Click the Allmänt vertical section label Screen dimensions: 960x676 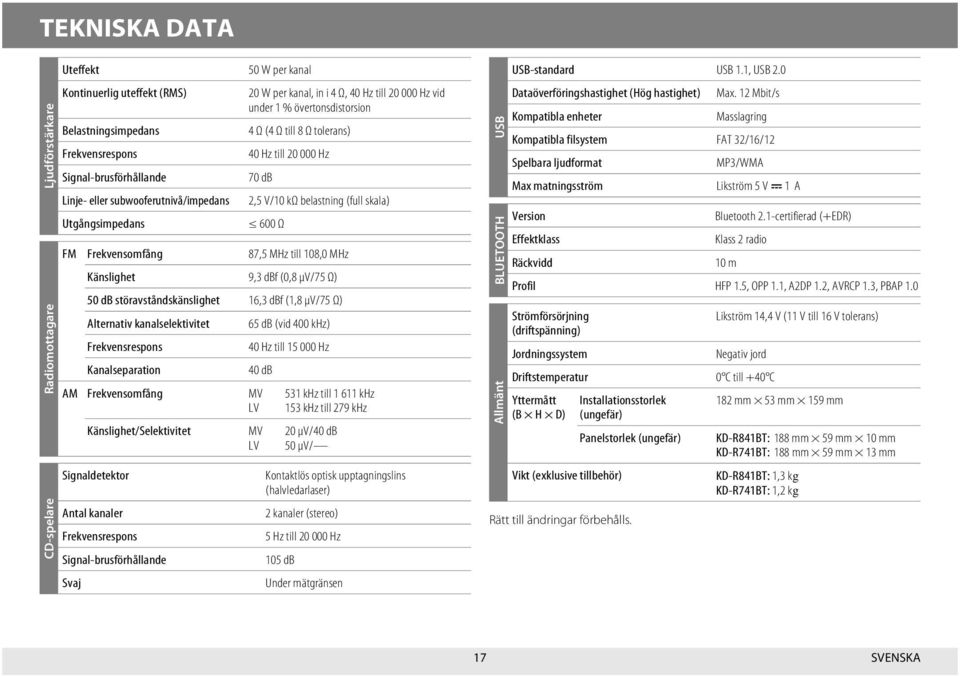point(499,402)
